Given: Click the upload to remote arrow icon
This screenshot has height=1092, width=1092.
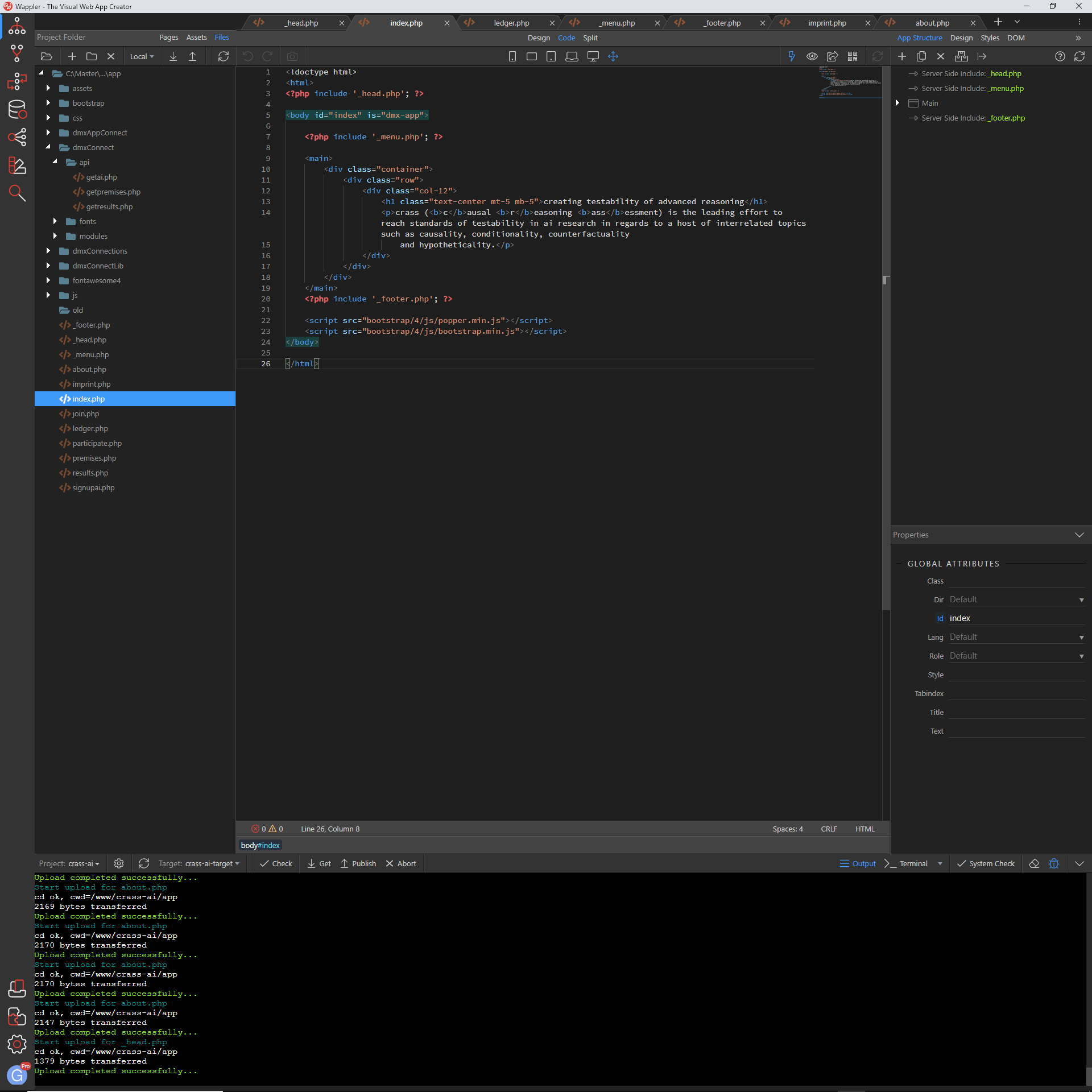Looking at the screenshot, I should tap(193, 56).
